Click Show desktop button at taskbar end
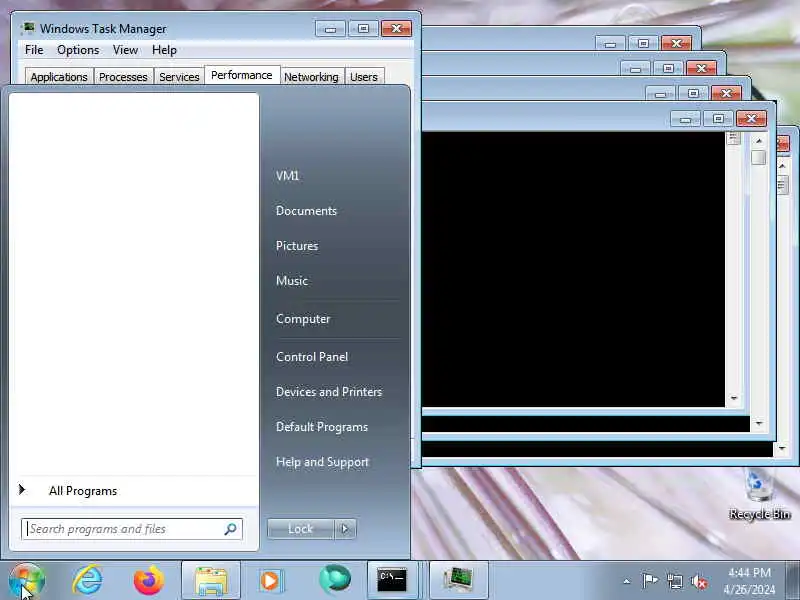 coord(793,581)
